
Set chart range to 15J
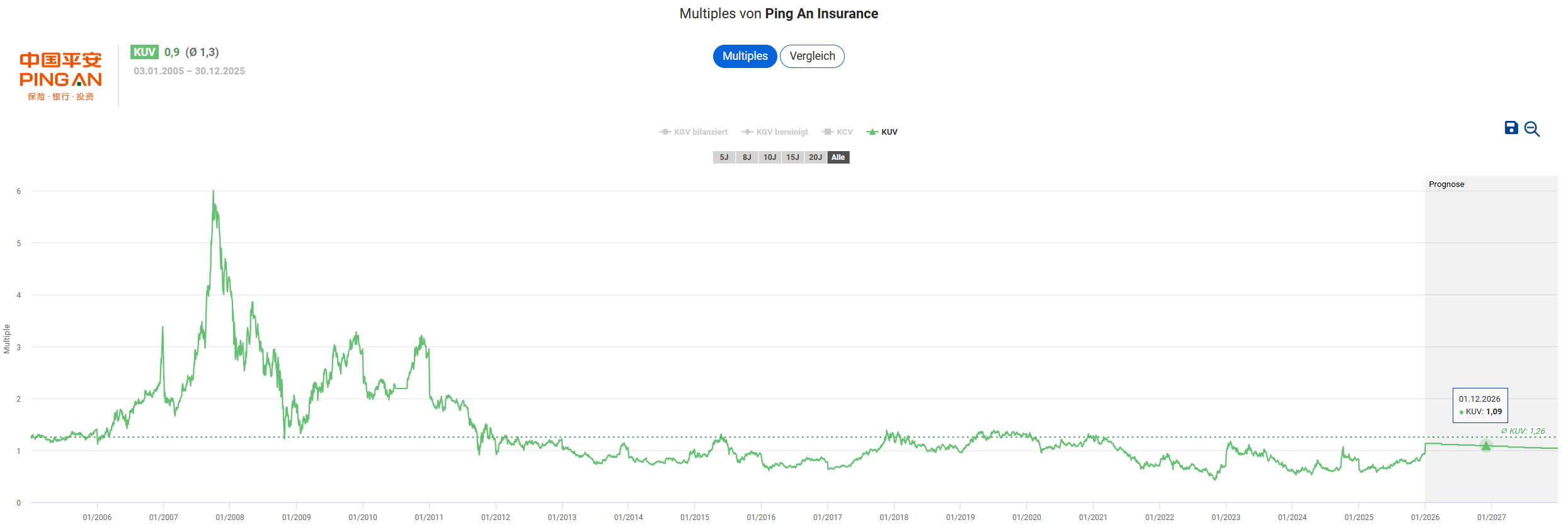click(x=793, y=157)
